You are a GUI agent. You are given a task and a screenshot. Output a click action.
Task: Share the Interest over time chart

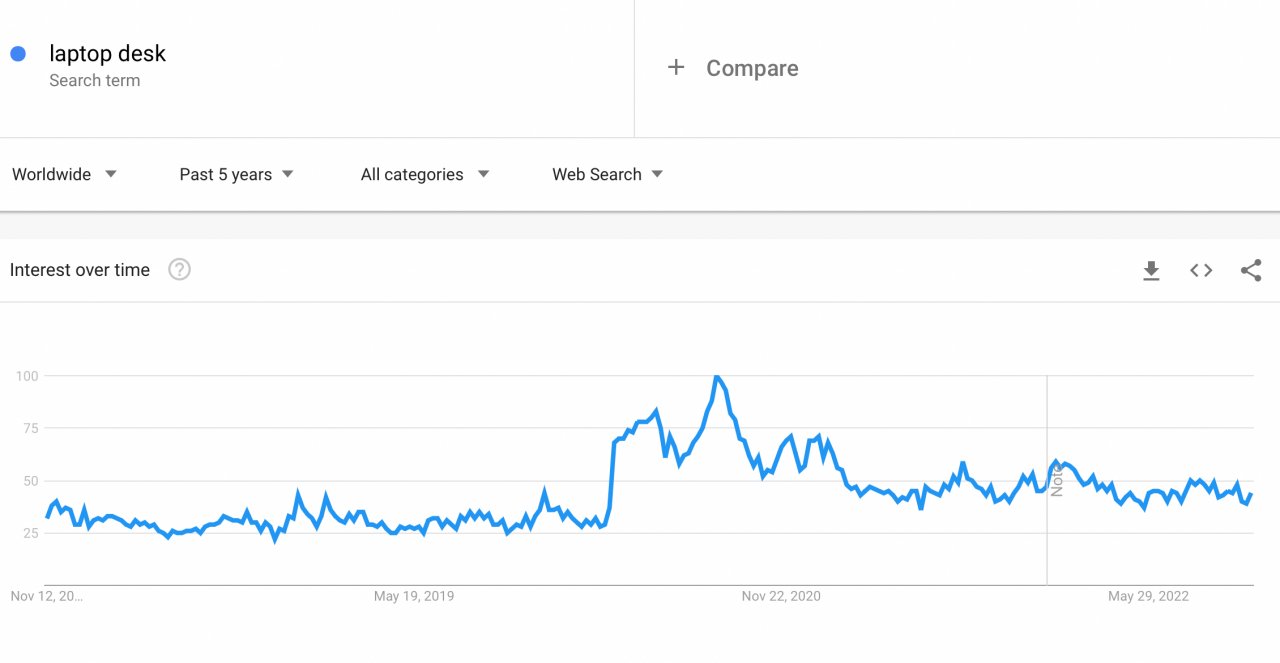click(x=1251, y=270)
